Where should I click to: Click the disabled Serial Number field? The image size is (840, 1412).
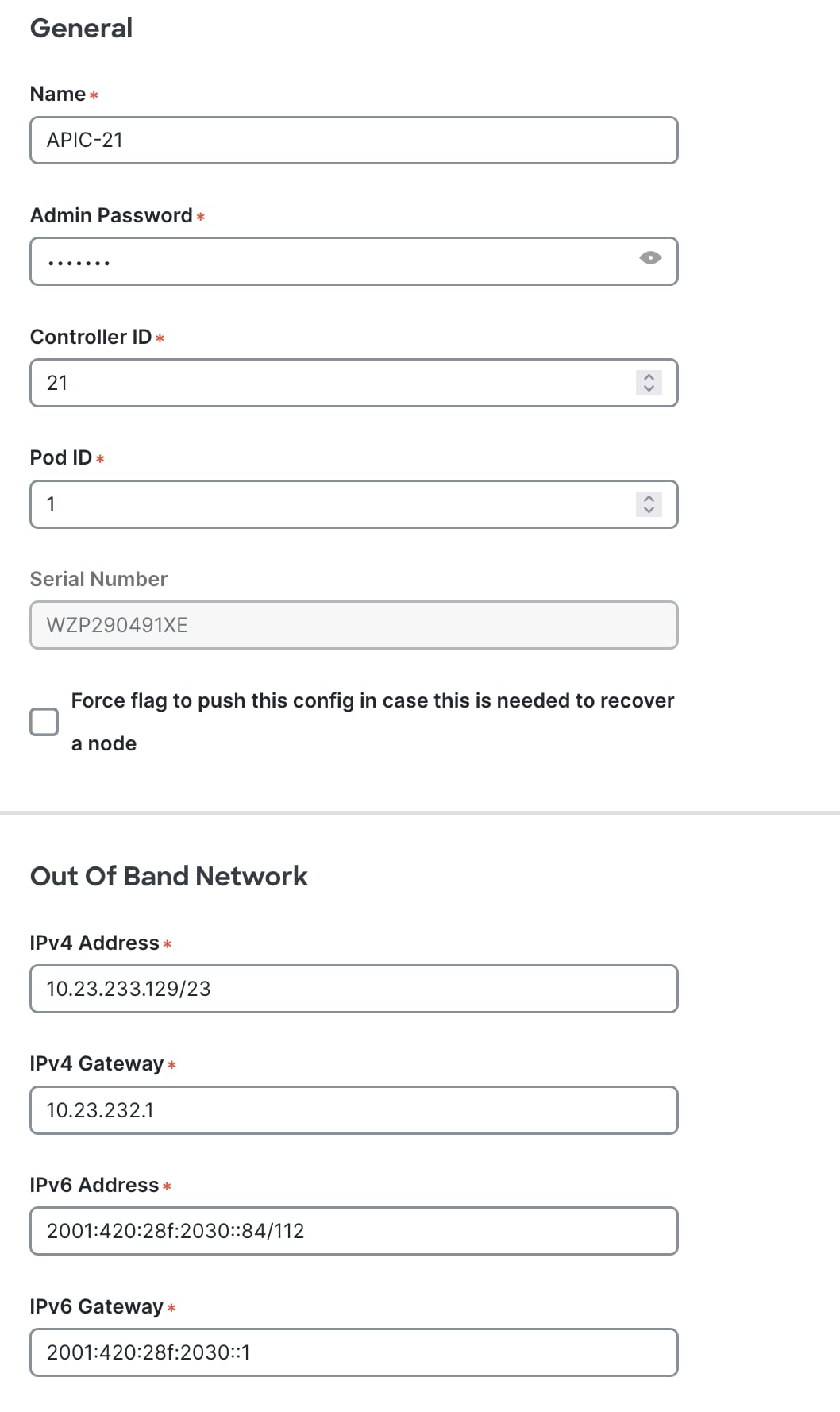tap(353, 626)
